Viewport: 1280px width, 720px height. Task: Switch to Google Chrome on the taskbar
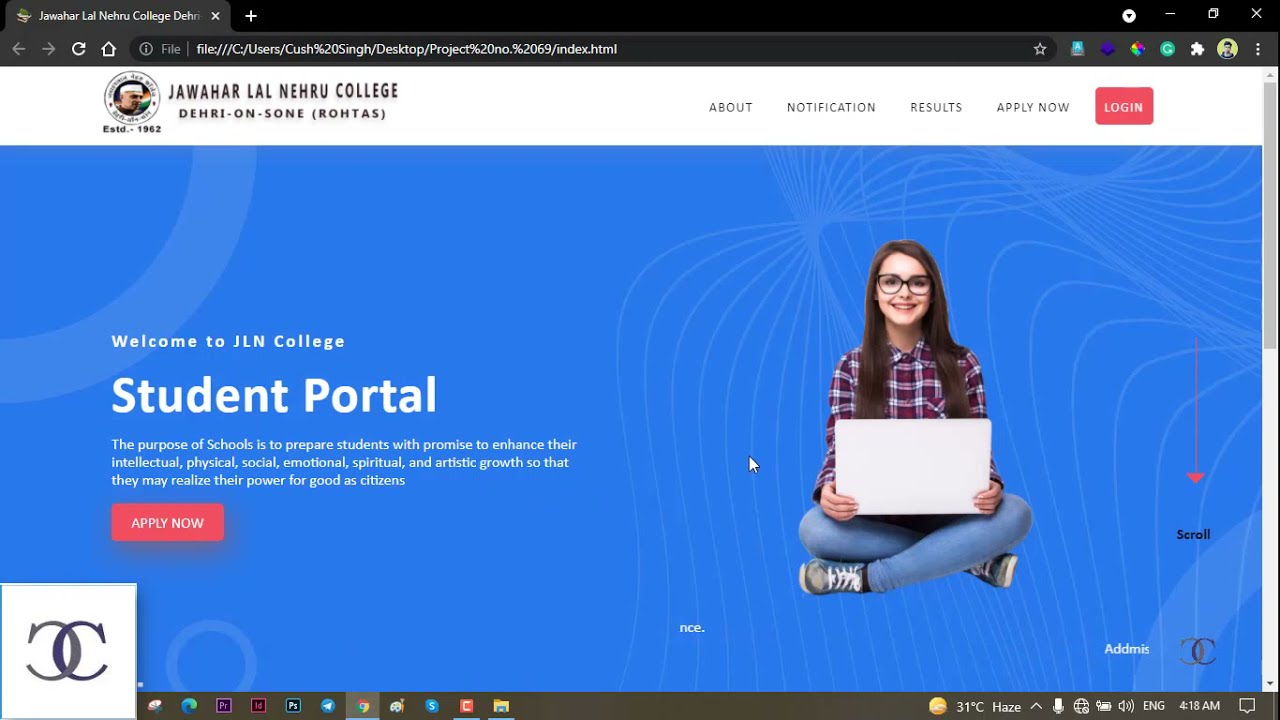[x=363, y=706]
